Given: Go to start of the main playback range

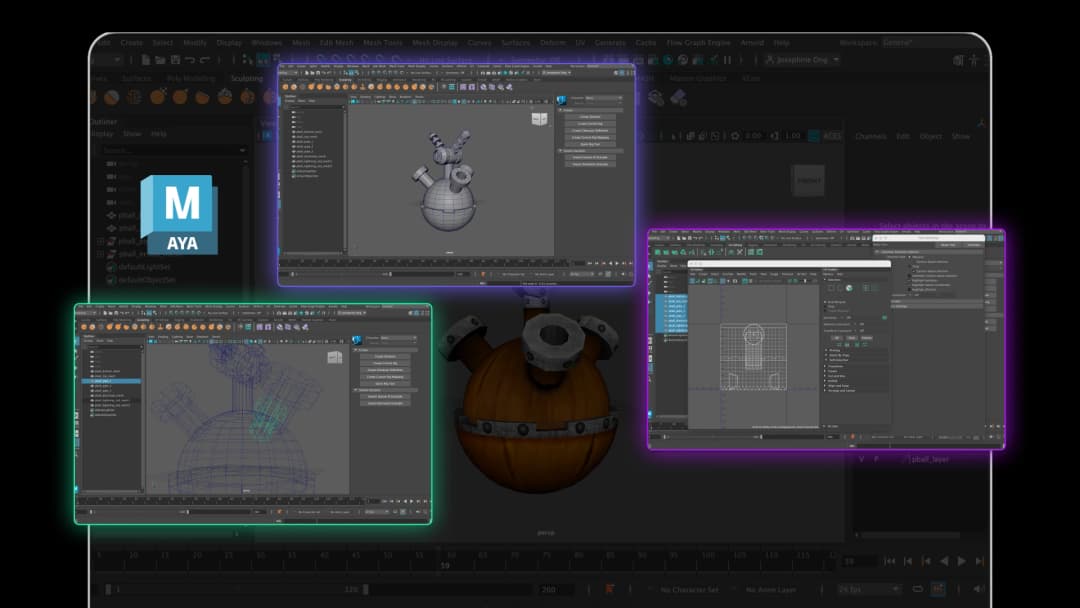Looking at the screenshot, I should click(x=890, y=561).
